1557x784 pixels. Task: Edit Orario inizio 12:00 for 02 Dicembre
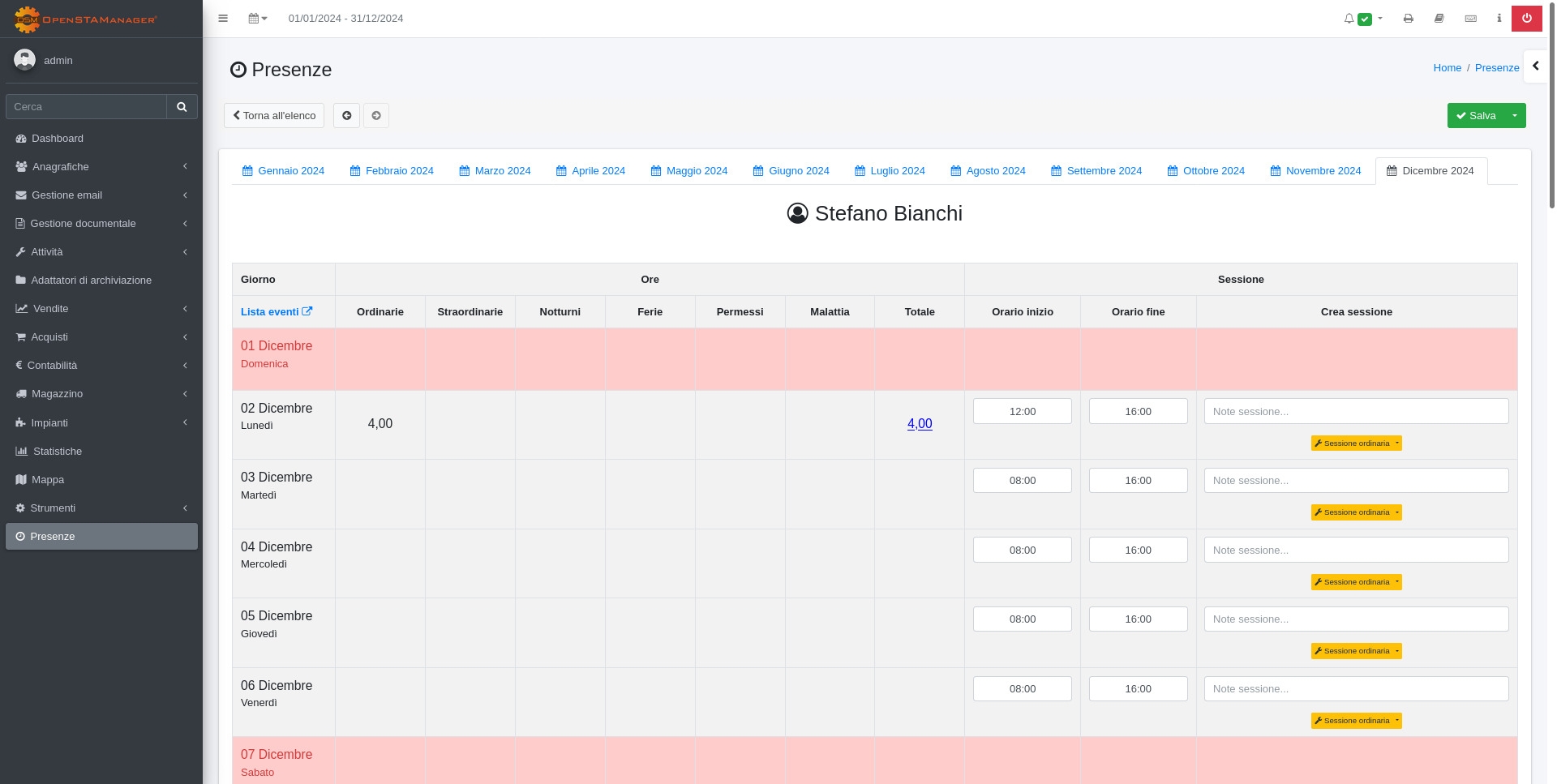[1023, 411]
